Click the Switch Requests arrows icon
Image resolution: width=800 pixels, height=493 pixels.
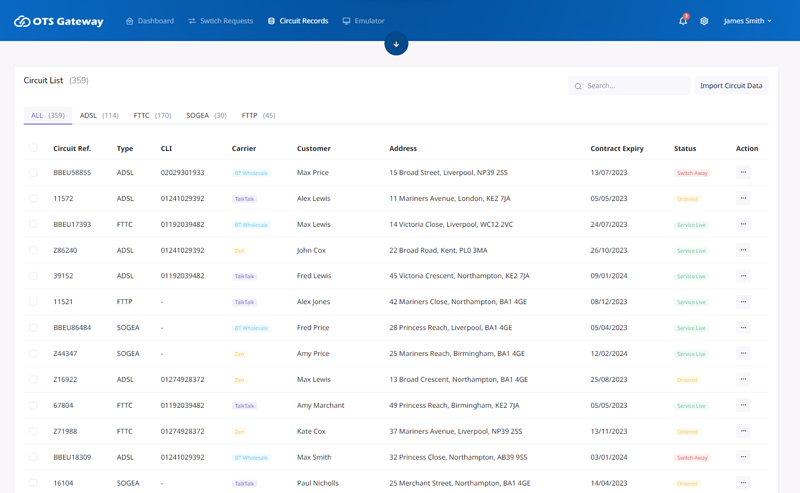click(192, 21)
